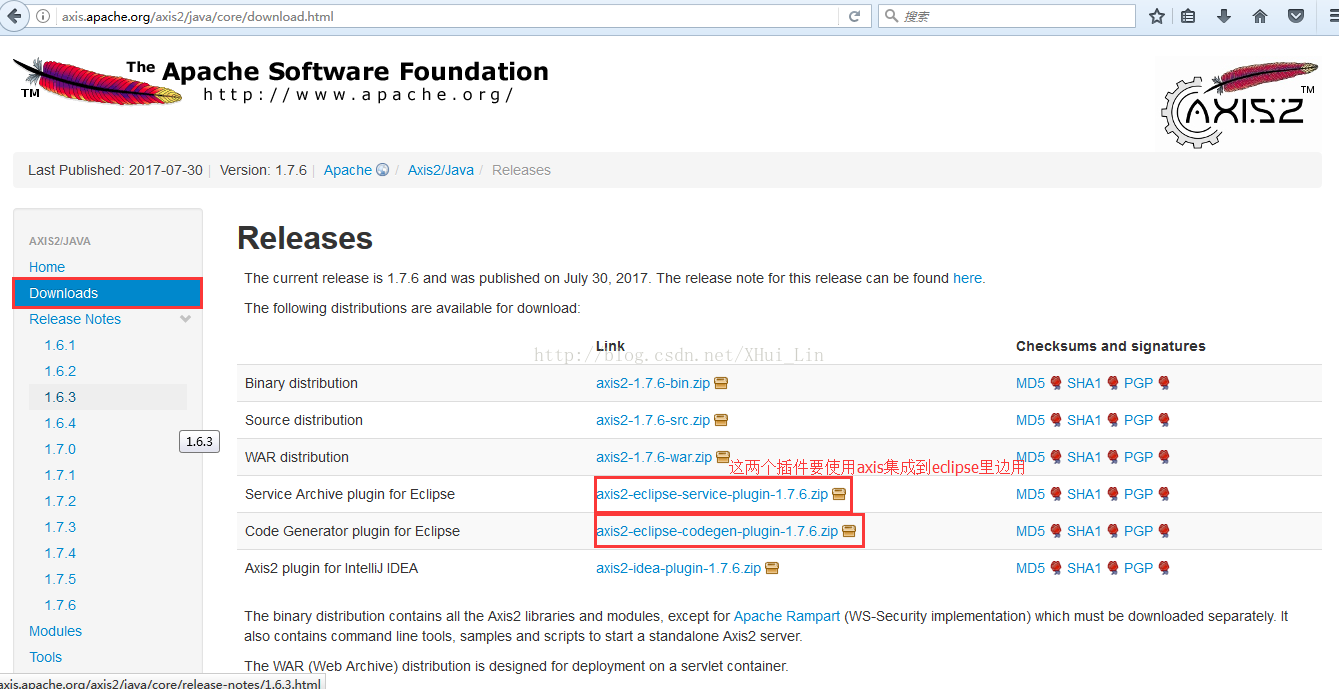1339x689 pixels.
Task: Download axis2-eclipse-service-plugin-1.7.6.zip
Action: pyautogui.click(x=712, y=494)
